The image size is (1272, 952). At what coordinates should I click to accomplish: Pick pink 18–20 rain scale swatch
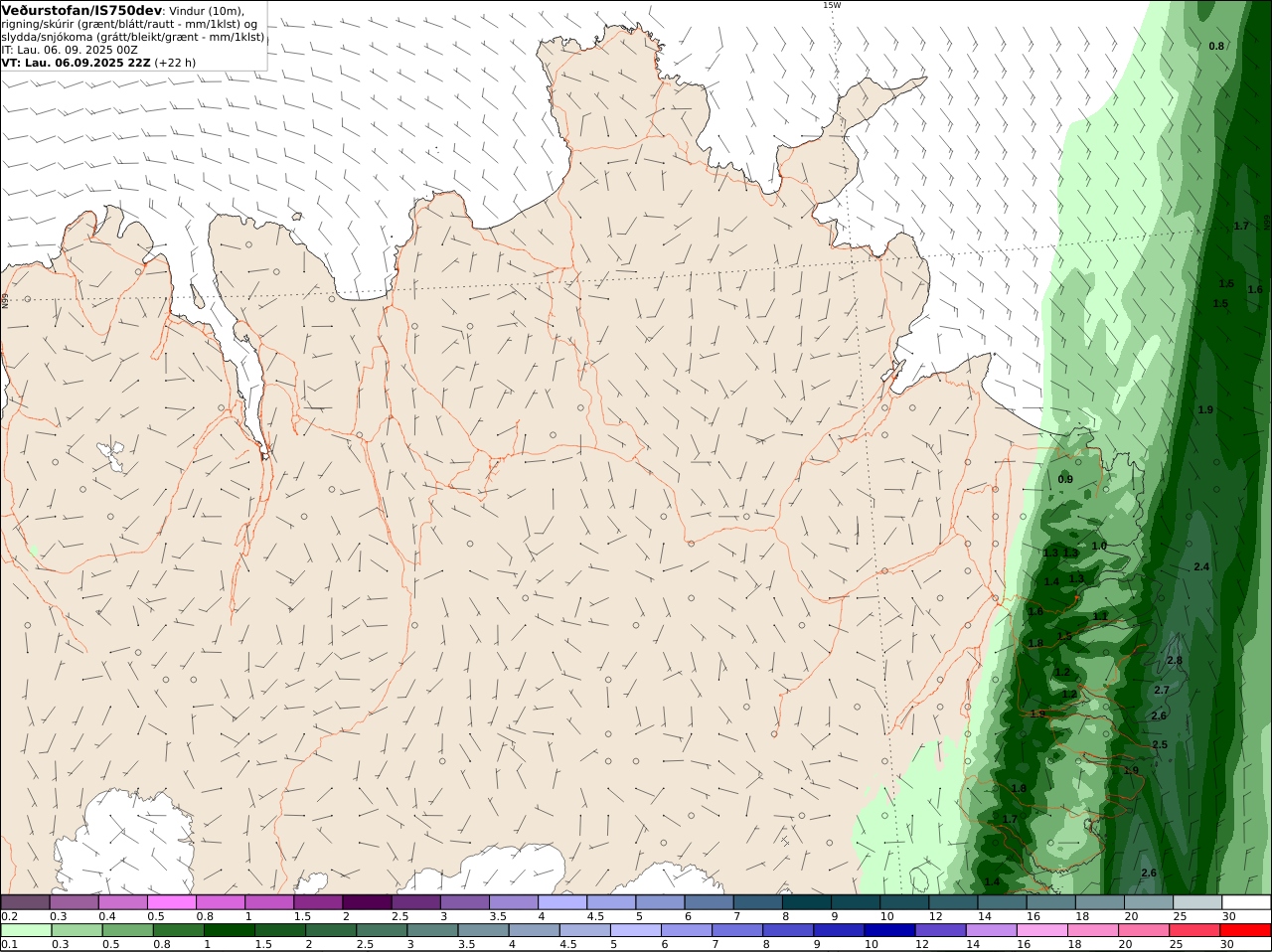1093,930
